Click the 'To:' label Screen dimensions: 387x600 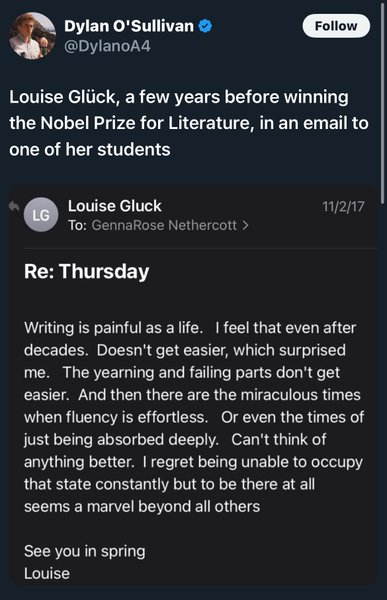77,225
